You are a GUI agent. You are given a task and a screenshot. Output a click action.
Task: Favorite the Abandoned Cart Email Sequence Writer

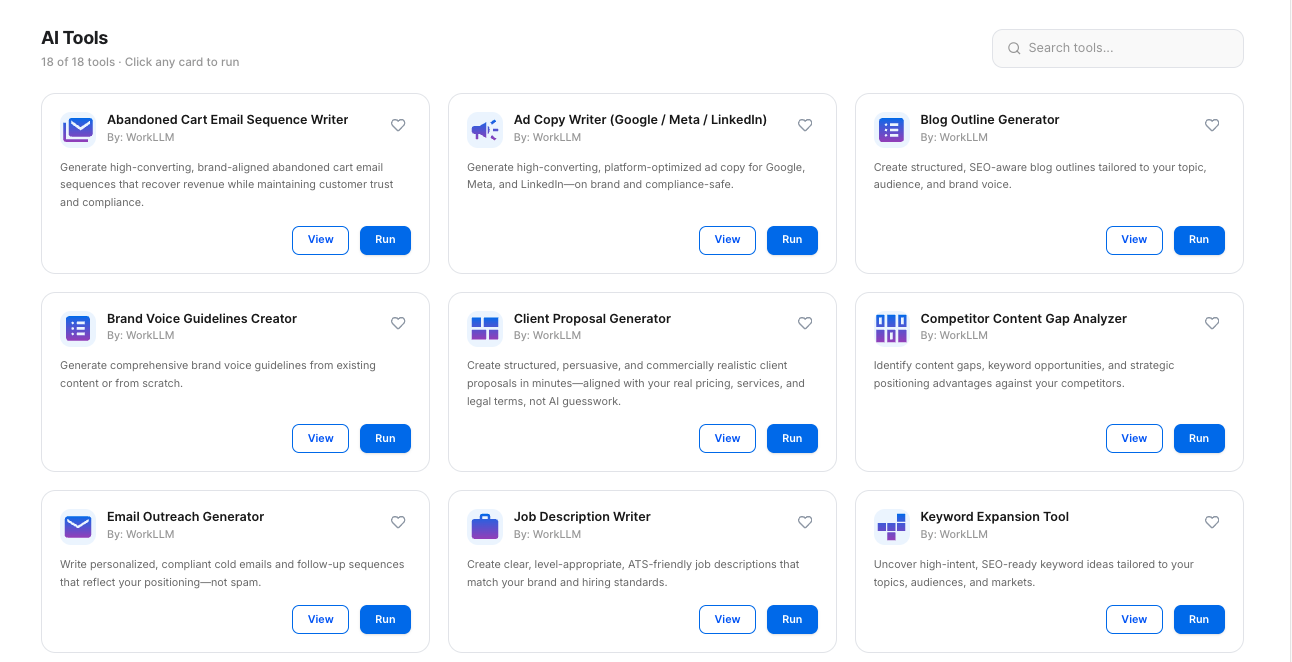pos(398,125)
